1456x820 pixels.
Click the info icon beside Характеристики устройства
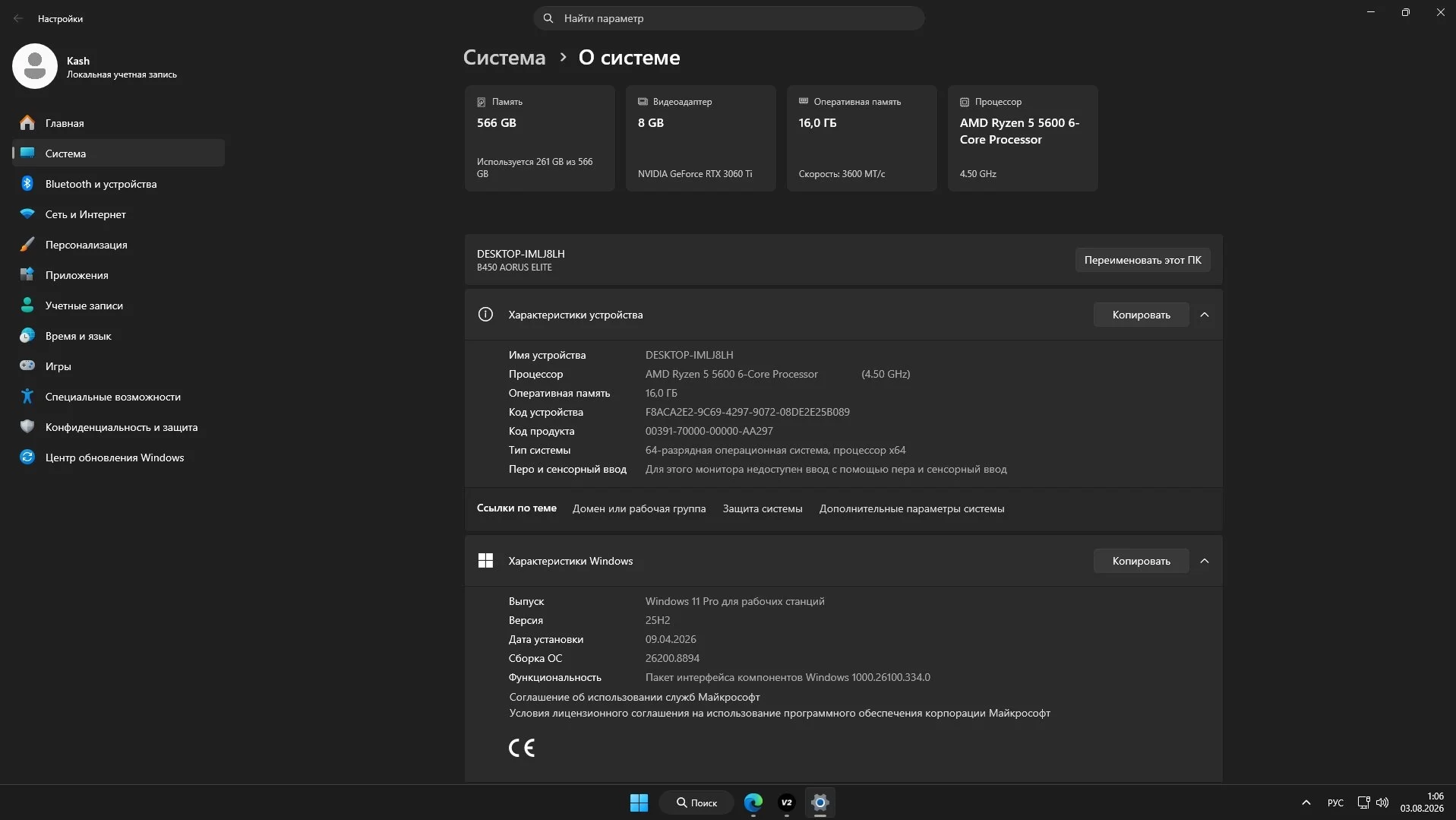(x=485, y=315)
